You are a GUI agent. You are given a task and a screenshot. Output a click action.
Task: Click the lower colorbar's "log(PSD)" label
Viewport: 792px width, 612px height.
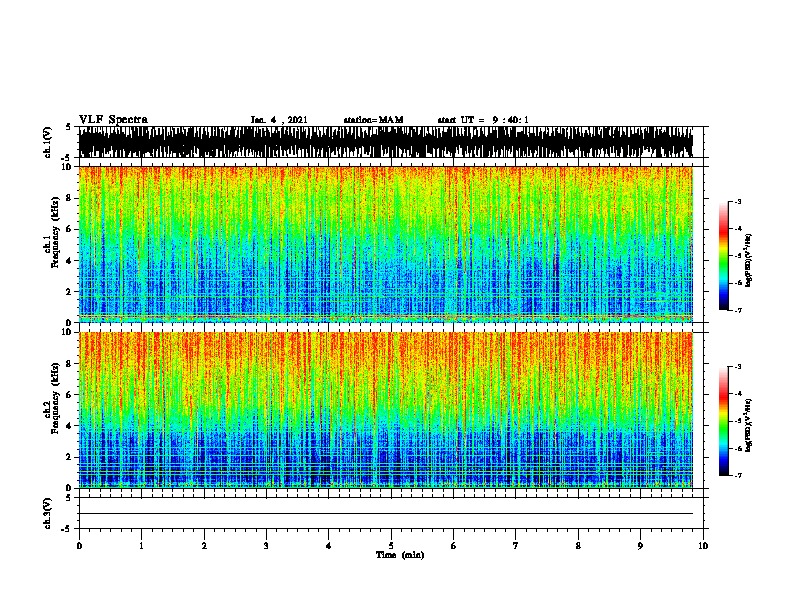pyautogui.click(x=748, y=425)
